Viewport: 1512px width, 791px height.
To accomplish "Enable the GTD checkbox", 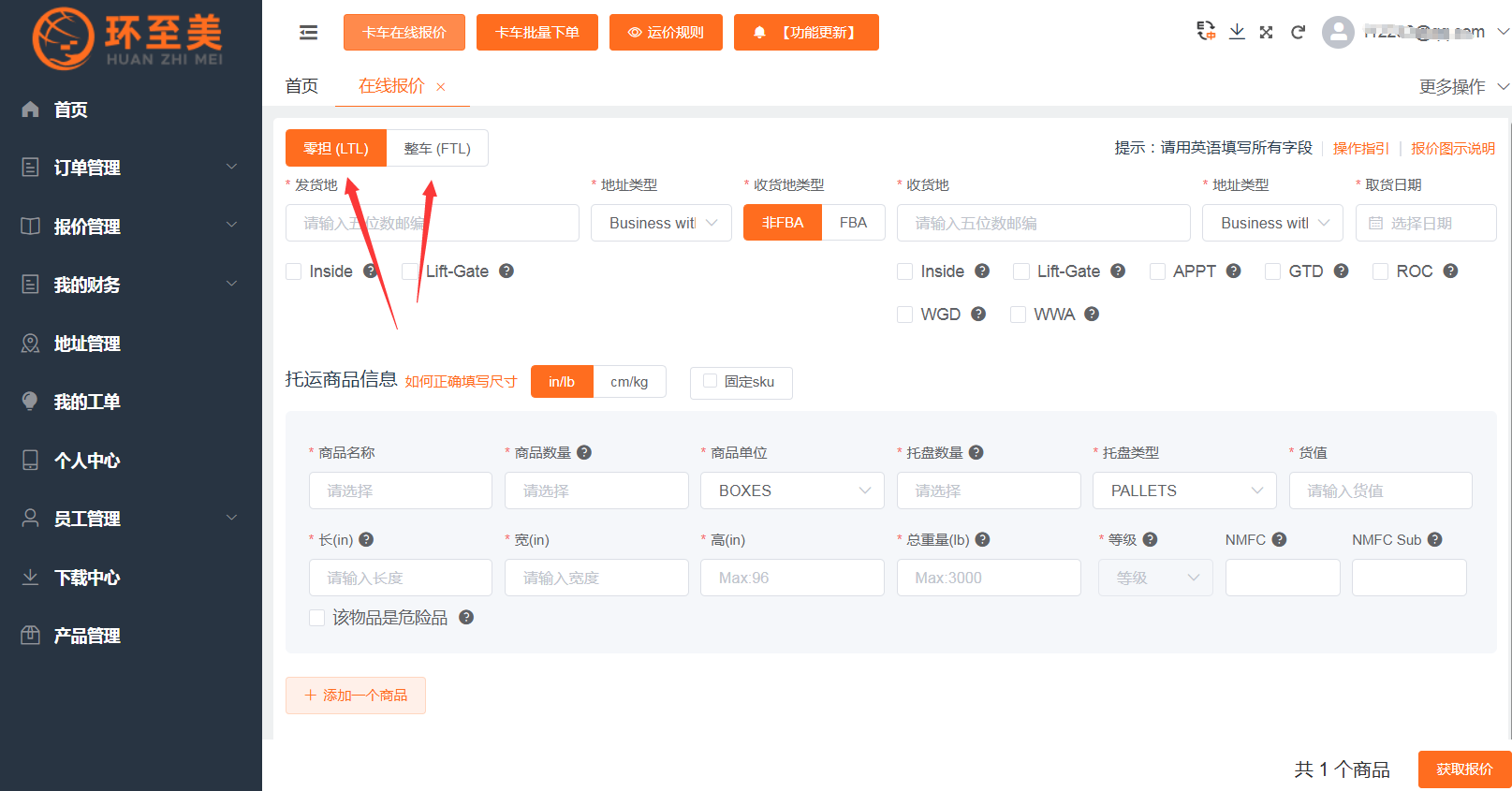I will click(1272, 271).
